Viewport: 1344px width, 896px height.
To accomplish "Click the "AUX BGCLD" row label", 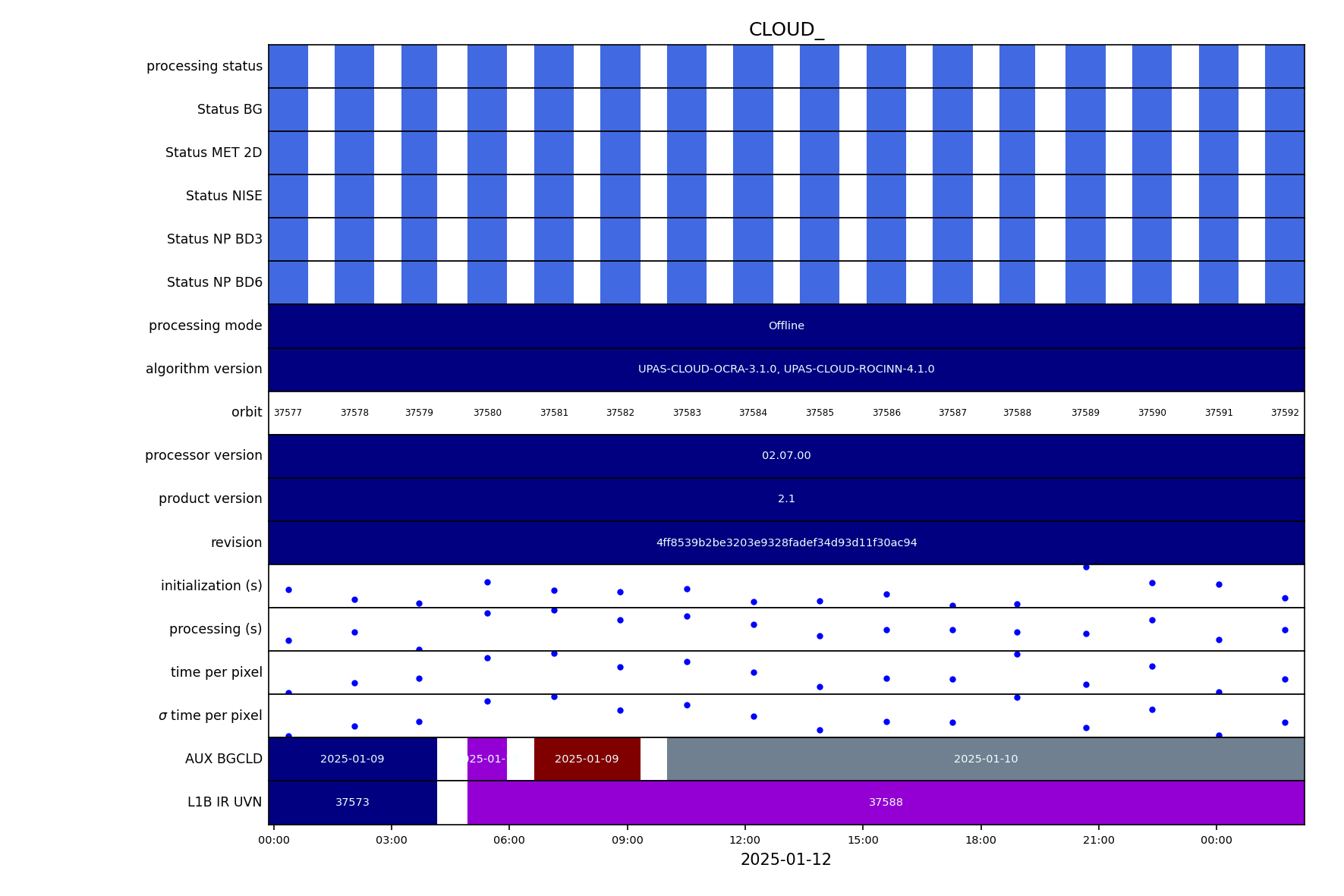I will (223, 759).
